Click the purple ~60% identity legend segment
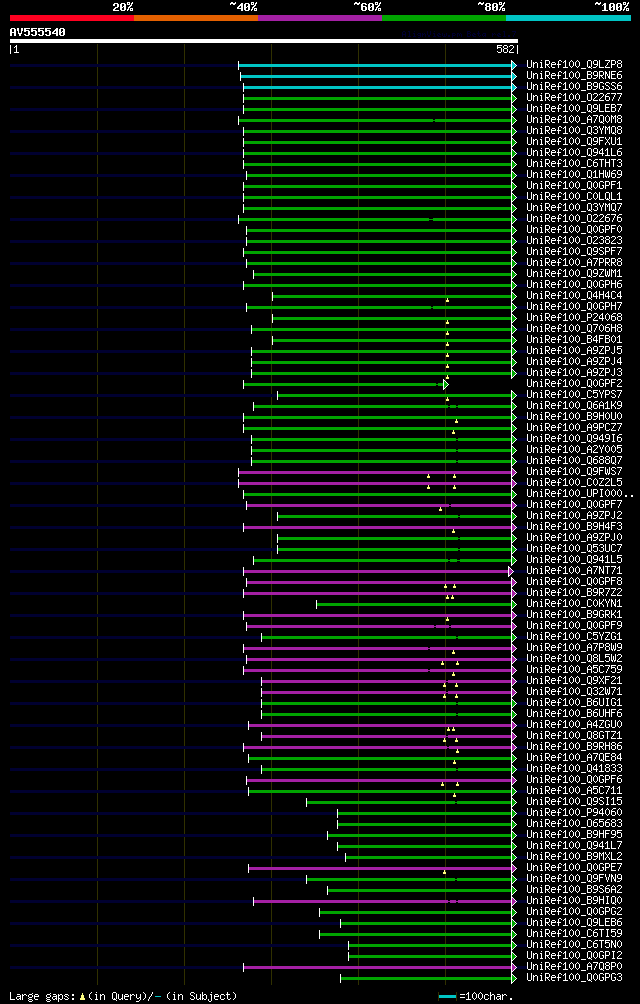Image resolution: width=640 pixels, height=1004 pixels. coord(320,18)
